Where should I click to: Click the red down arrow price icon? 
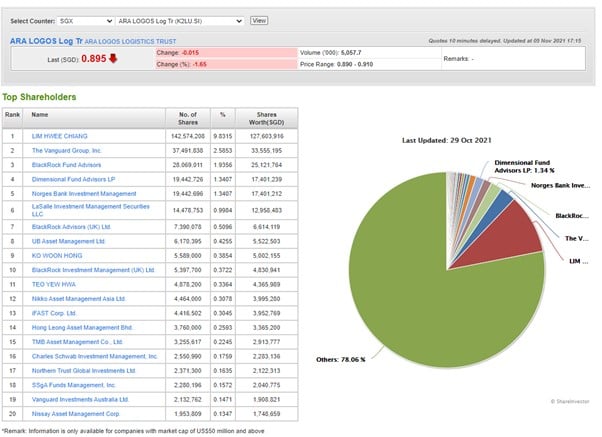[x=113, y=58]
